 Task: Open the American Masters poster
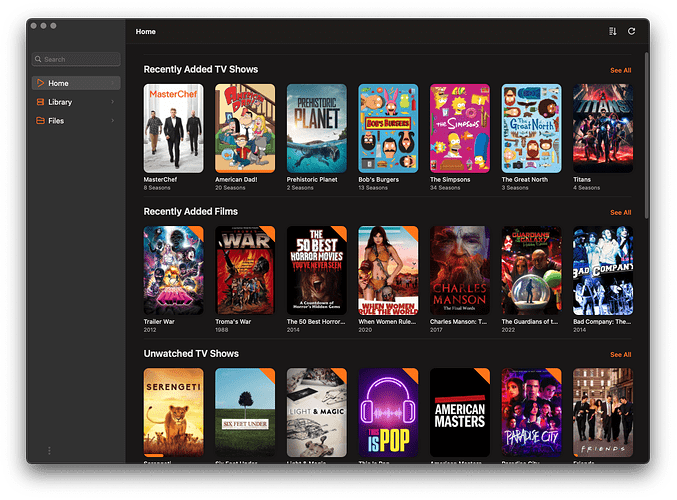tap(460, 412)
